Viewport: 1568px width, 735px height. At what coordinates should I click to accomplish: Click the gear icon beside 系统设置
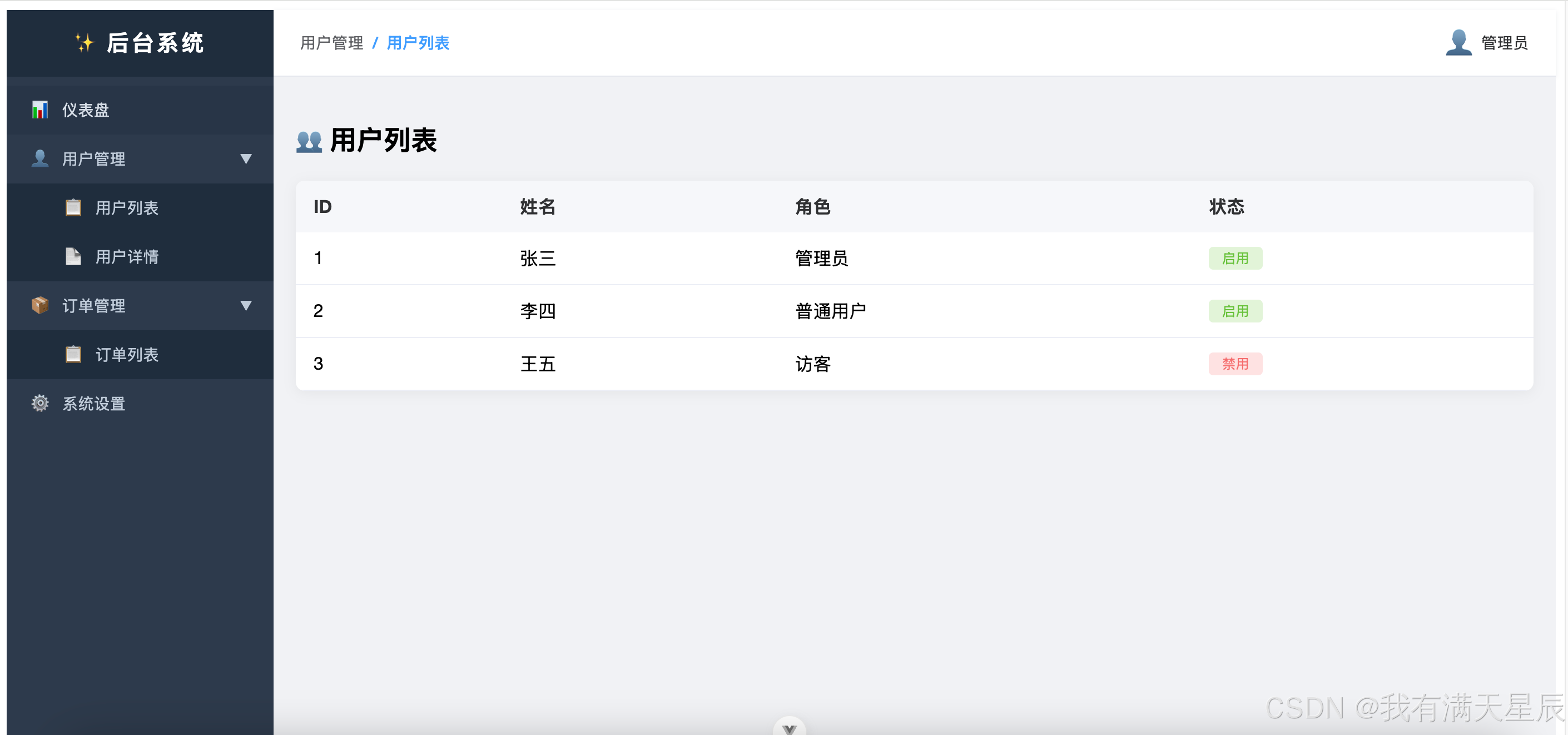point(40,404)
